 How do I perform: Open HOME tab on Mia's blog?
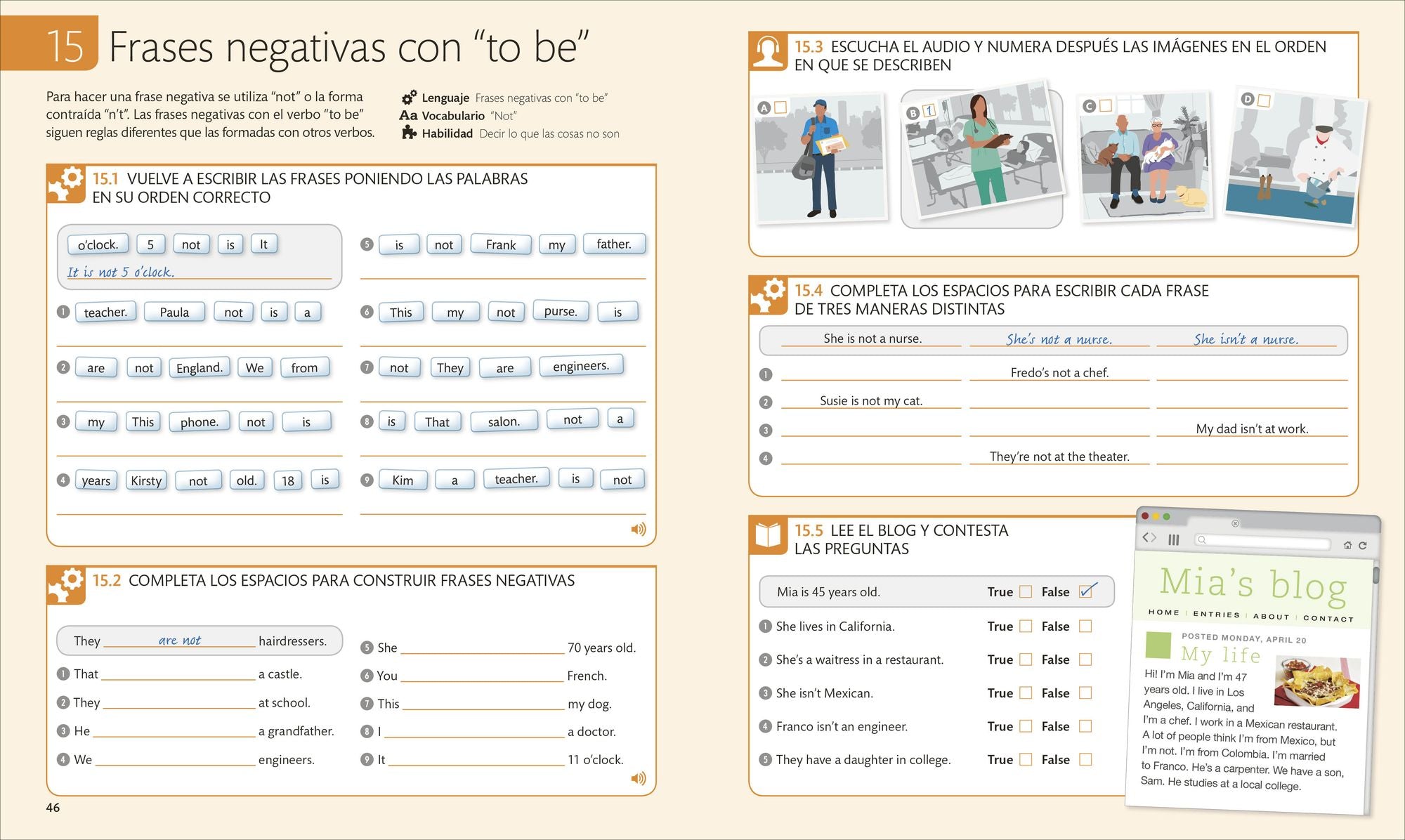(1164, 612)
